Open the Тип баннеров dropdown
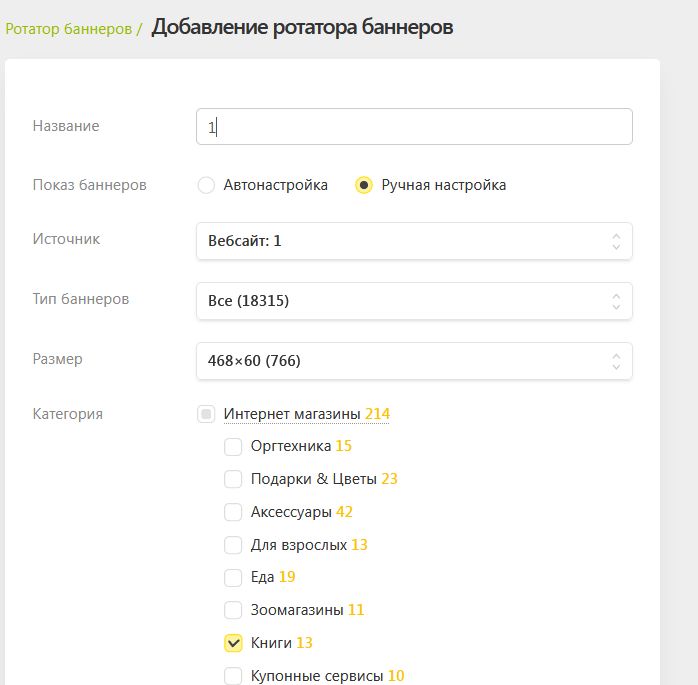Image resolution: width=698 pixels, height=685 pixels. [414, 301]
